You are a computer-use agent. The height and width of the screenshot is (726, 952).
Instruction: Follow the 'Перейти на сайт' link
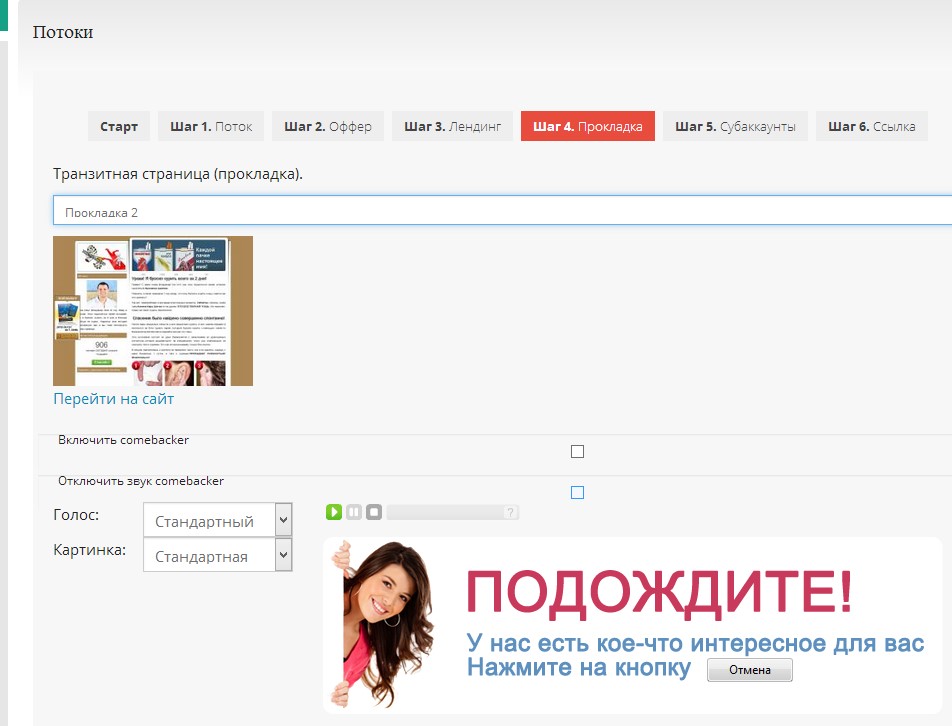114,399
